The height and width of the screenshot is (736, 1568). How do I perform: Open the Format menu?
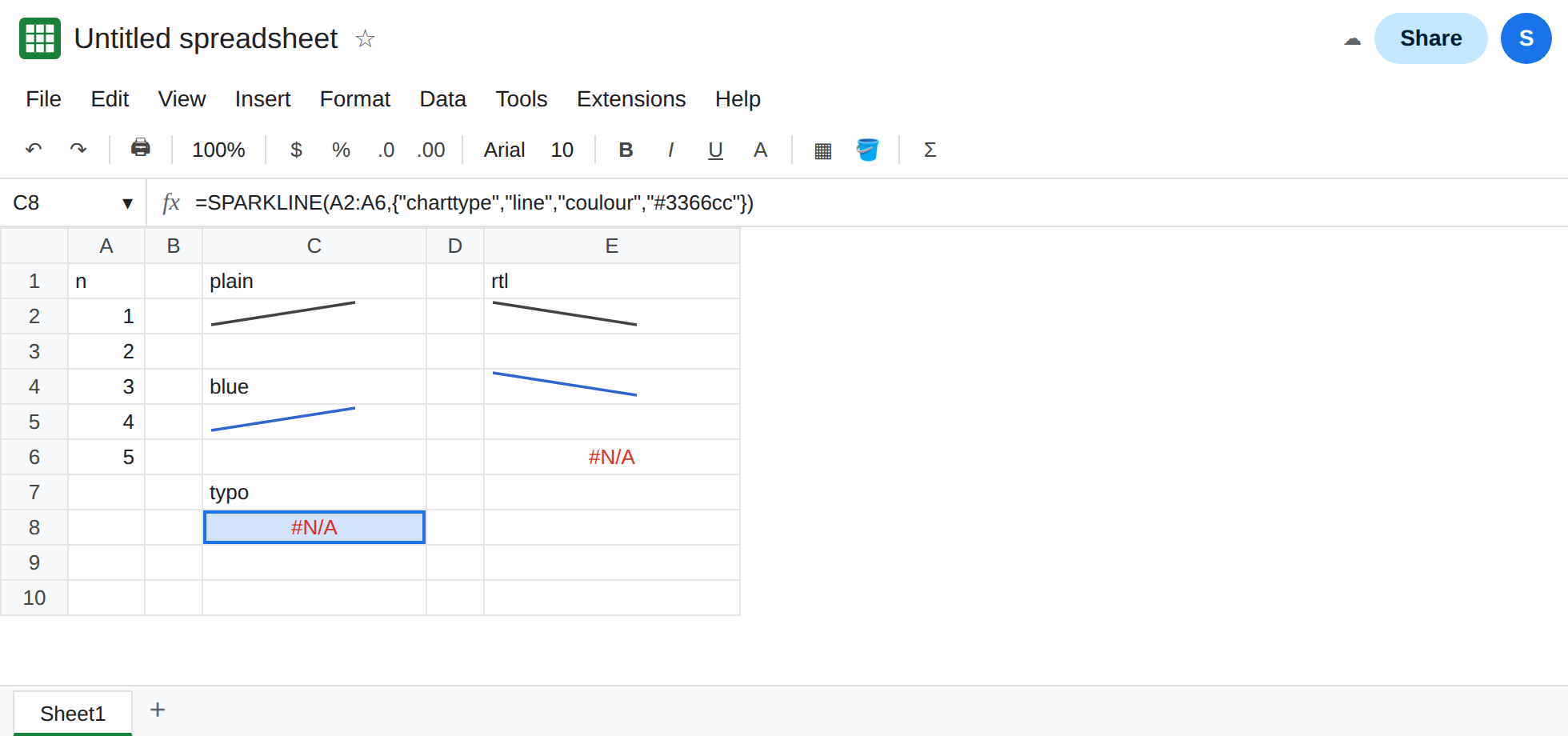point(354,98)
